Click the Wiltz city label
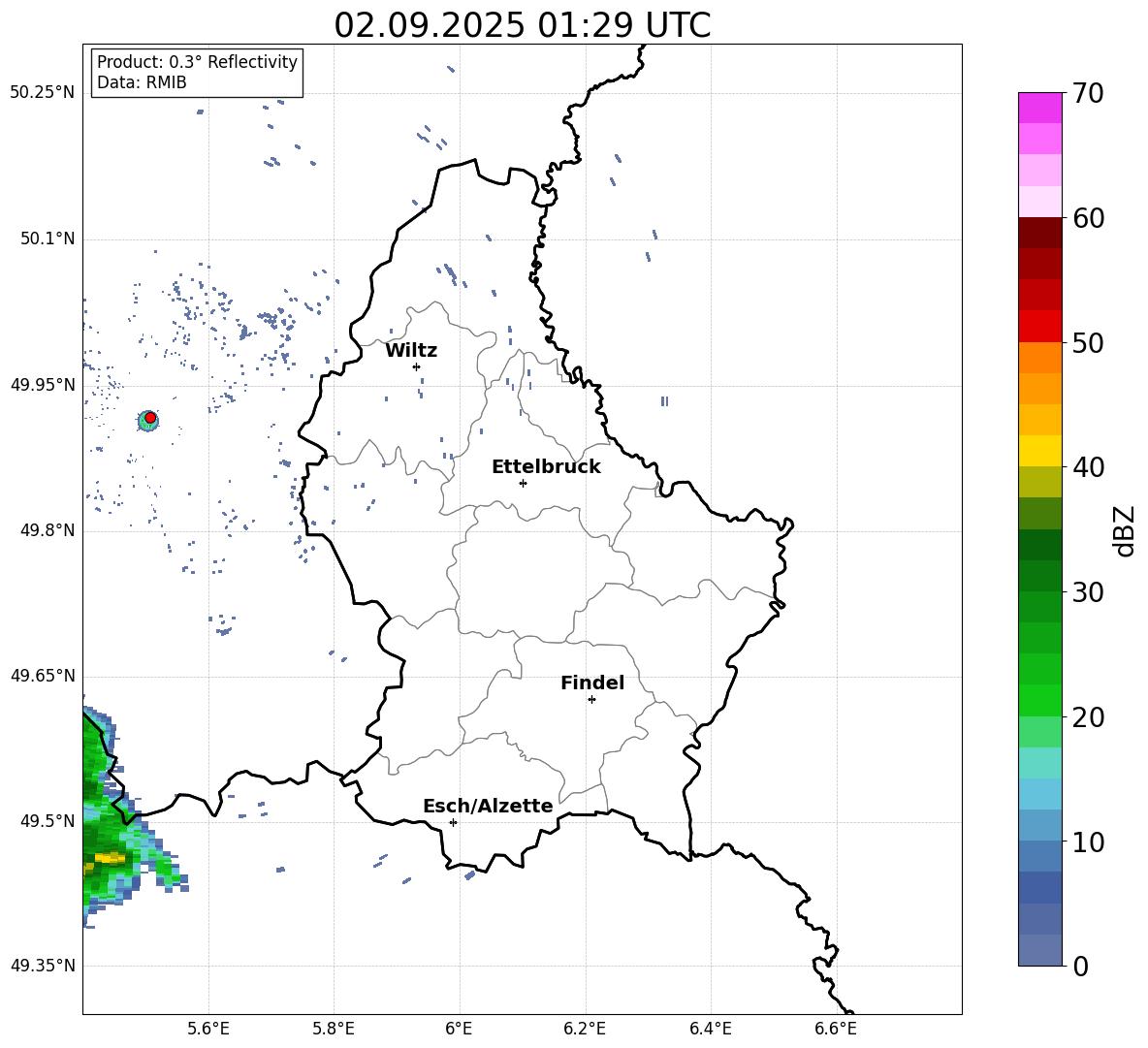The image size is (1148, 1048). tap(411, 351)
